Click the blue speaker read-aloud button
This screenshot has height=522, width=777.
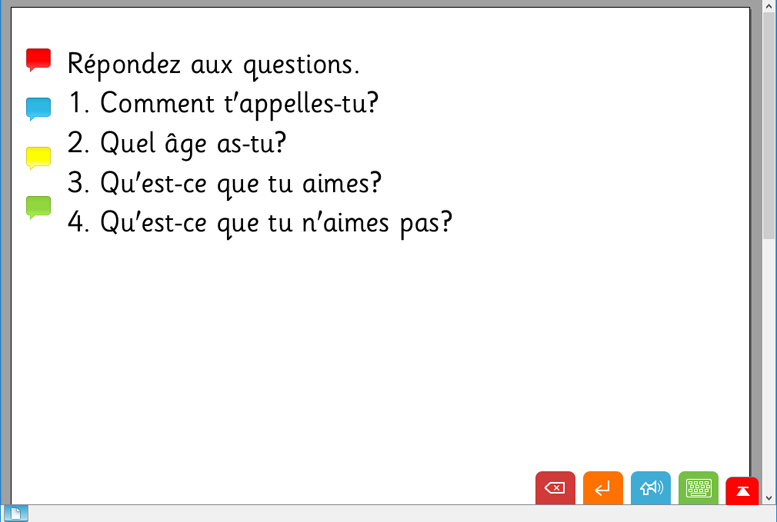coord(651,488)
